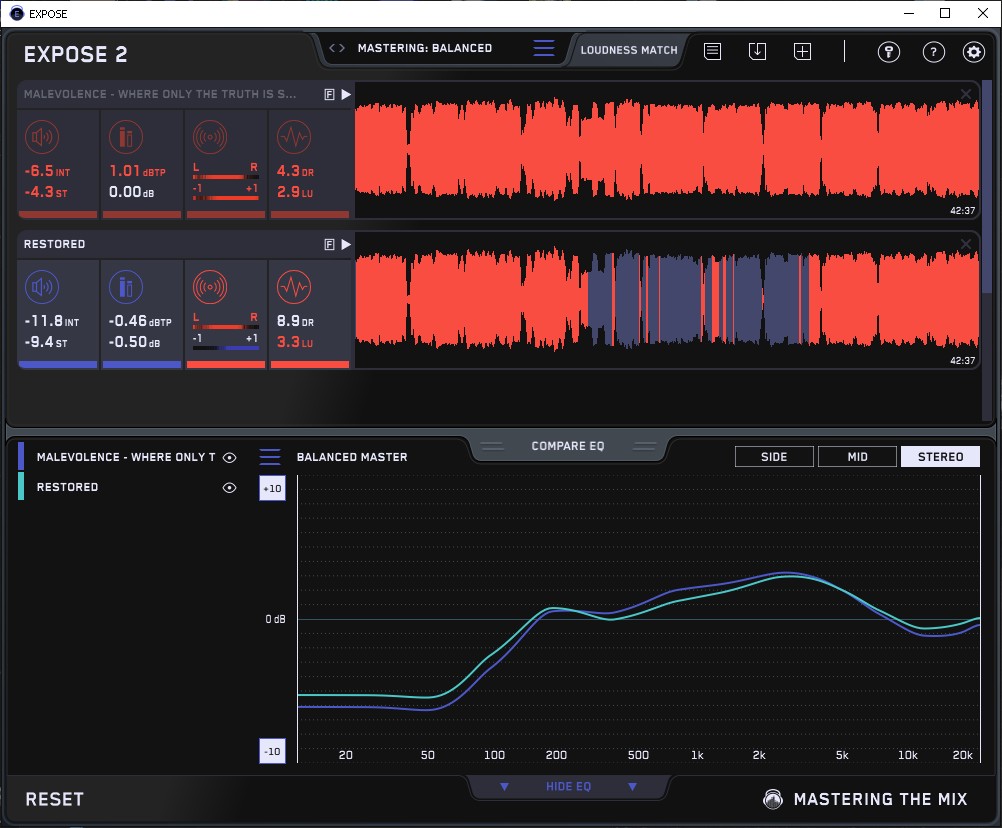This screenshot has width=1002, height=828.
Task: Click the preset arrows beside Mastering: Balanced
Action: (337, 48)
